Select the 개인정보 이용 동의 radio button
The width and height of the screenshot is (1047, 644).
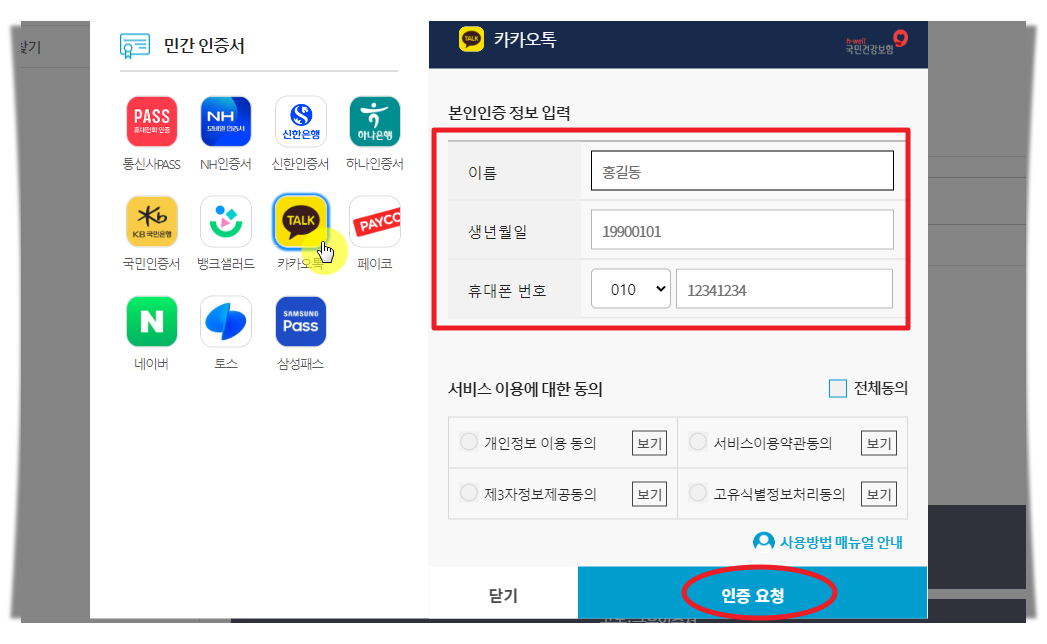[469, 442]
